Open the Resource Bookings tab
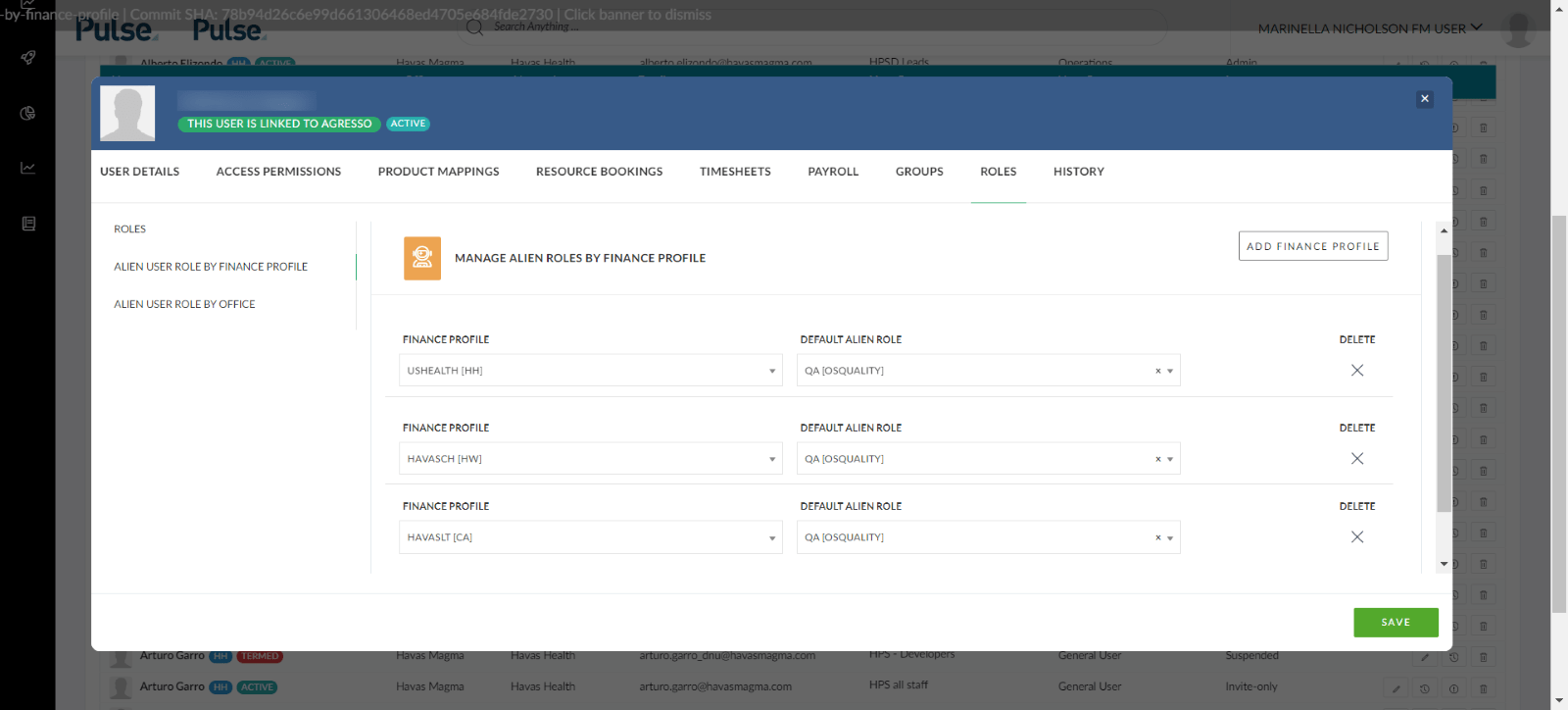The height and width of the screenshot is (710, 1568). coord(599,172)
